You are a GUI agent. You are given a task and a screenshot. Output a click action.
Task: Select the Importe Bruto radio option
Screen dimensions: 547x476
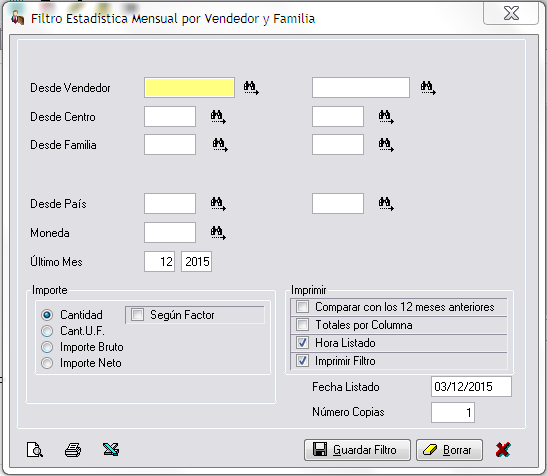(47, 347)
